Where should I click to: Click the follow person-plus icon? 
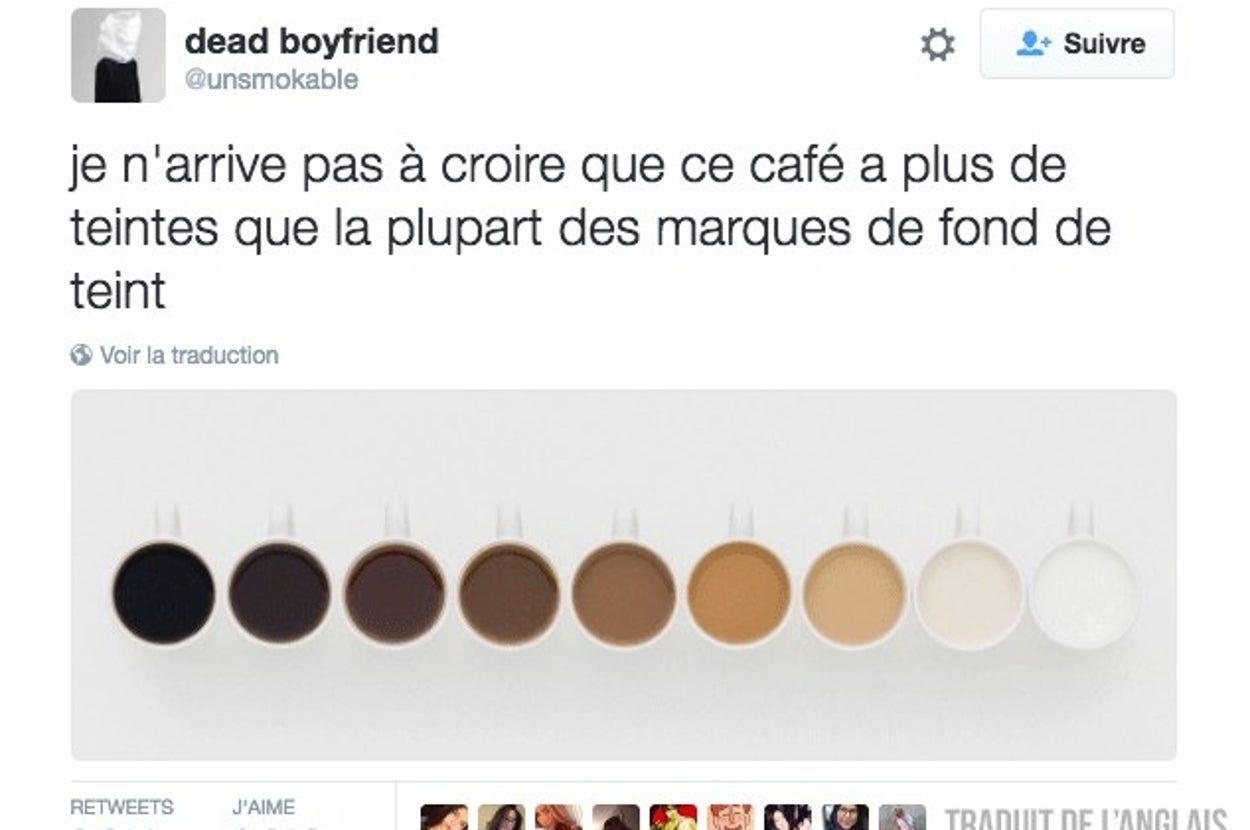1033,44
